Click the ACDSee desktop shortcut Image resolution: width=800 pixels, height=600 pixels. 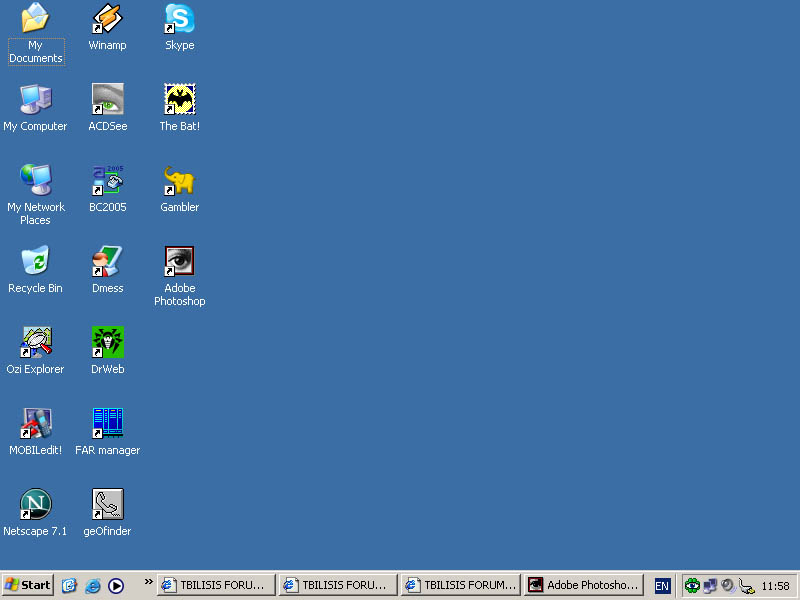click(x=107, y=108)
